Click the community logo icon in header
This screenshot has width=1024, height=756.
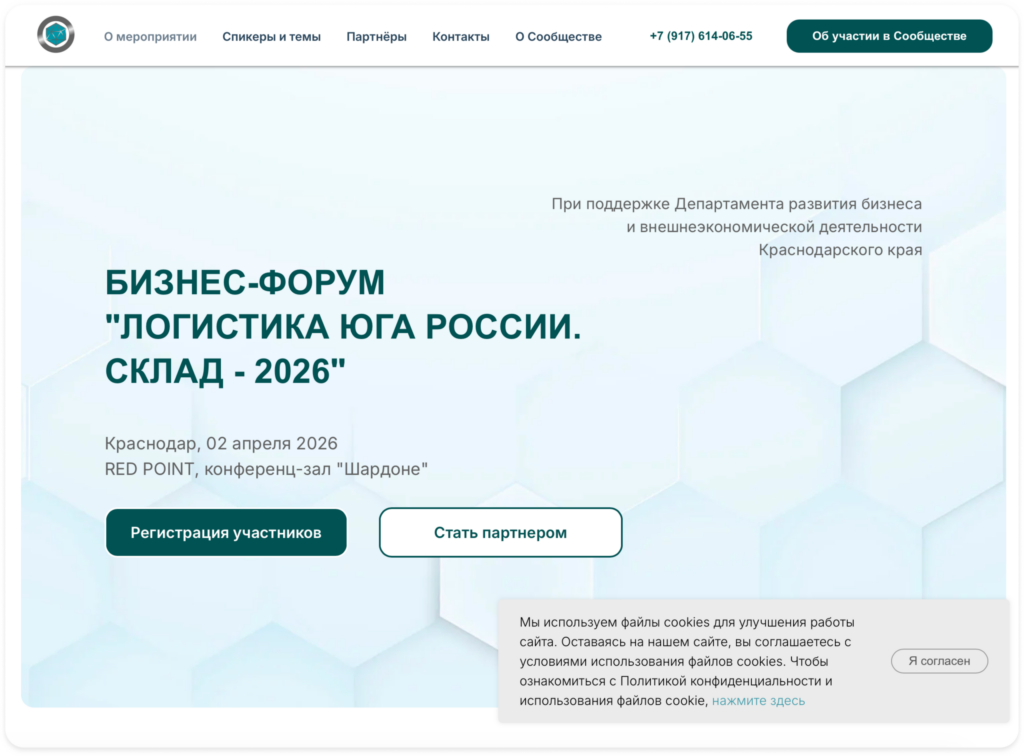(x=56, y=36)
